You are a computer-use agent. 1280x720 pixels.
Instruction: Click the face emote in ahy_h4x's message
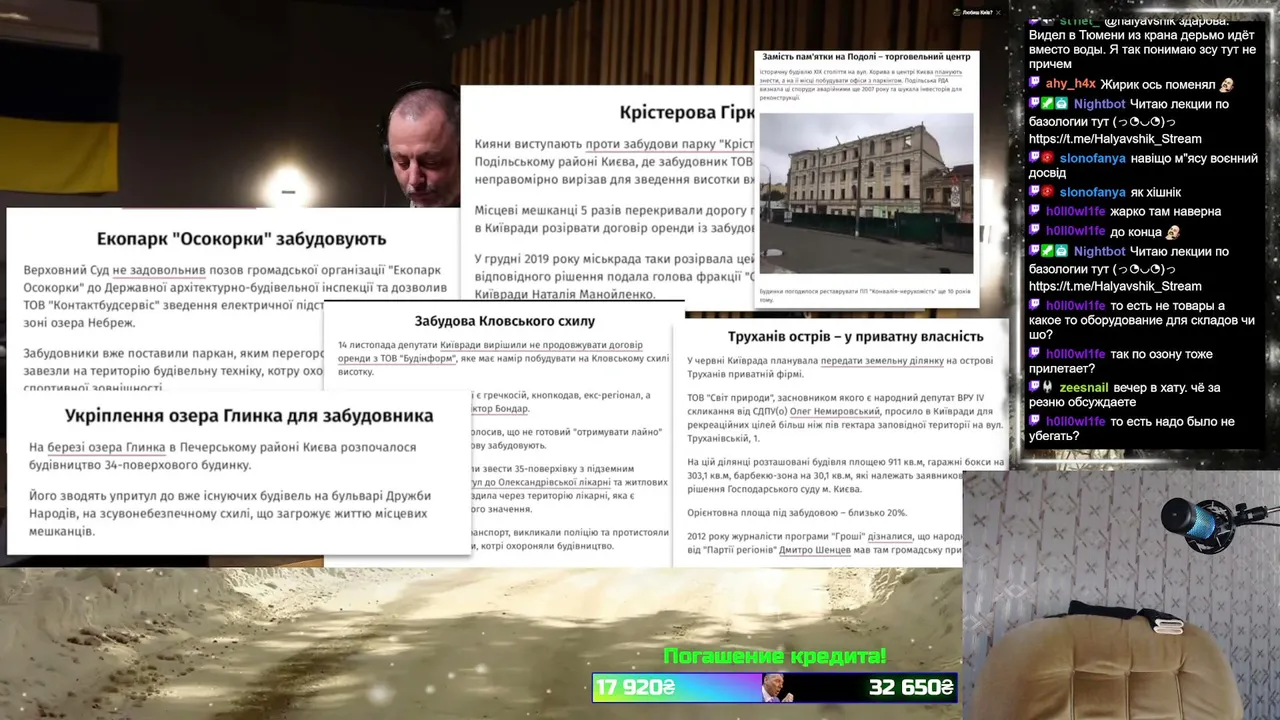[1227, 84]
